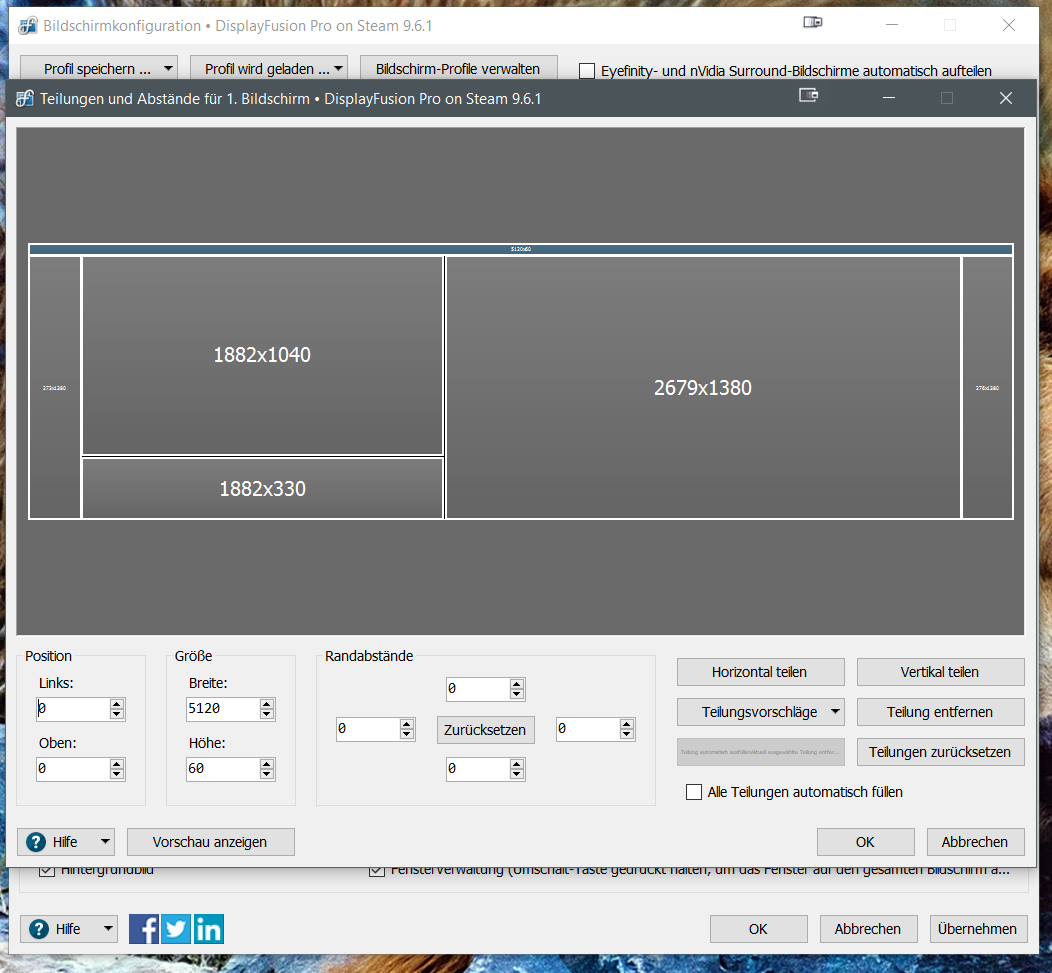Screen dimensions: 1052x973
Task: Click the Übernehmen button
Action: pyautogui.click(x=978, y=929)
